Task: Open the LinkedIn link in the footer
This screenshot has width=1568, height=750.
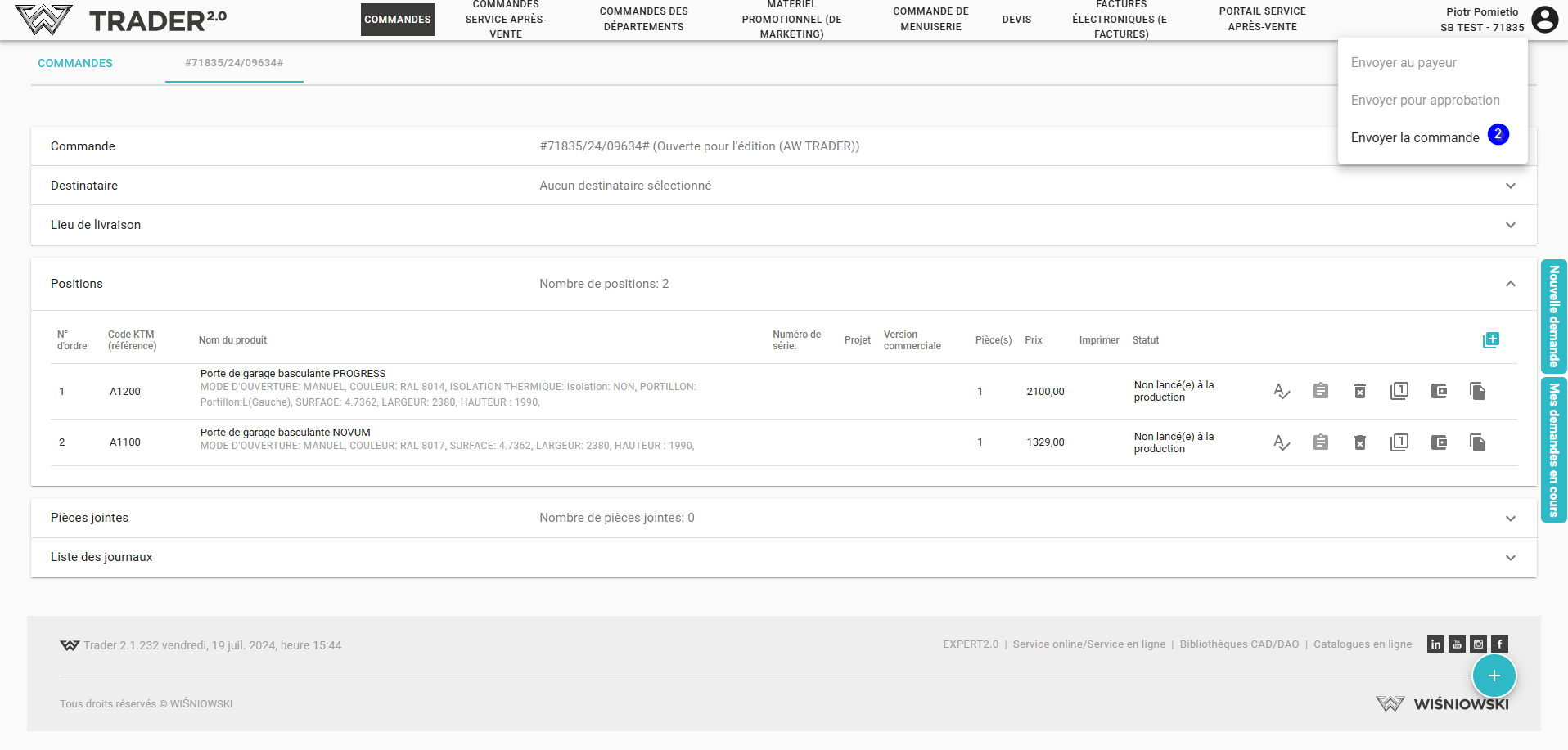Action: click(x=1435, y=644)
